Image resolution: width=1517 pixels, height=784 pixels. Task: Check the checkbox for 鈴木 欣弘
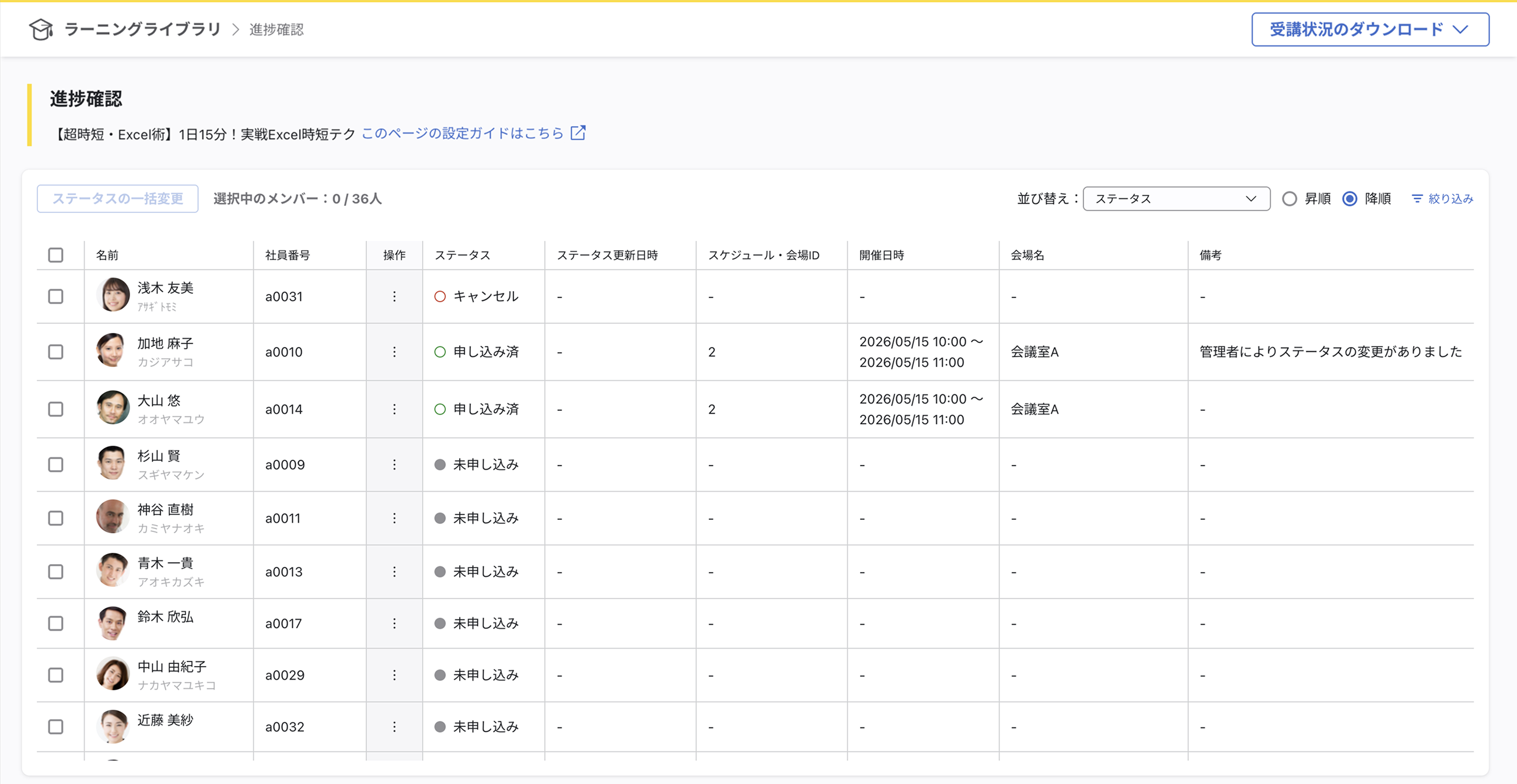coord(56,624)
